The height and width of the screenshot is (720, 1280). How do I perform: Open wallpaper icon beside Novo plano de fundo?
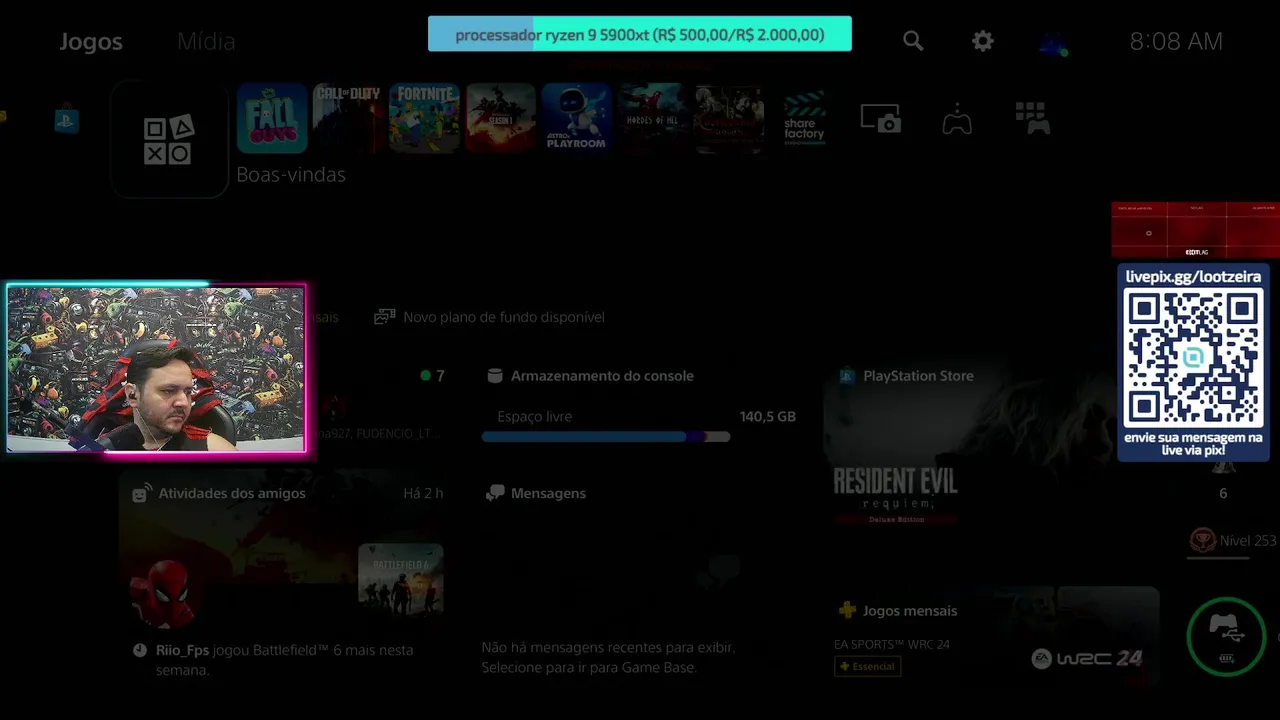[x=384, y=317]
